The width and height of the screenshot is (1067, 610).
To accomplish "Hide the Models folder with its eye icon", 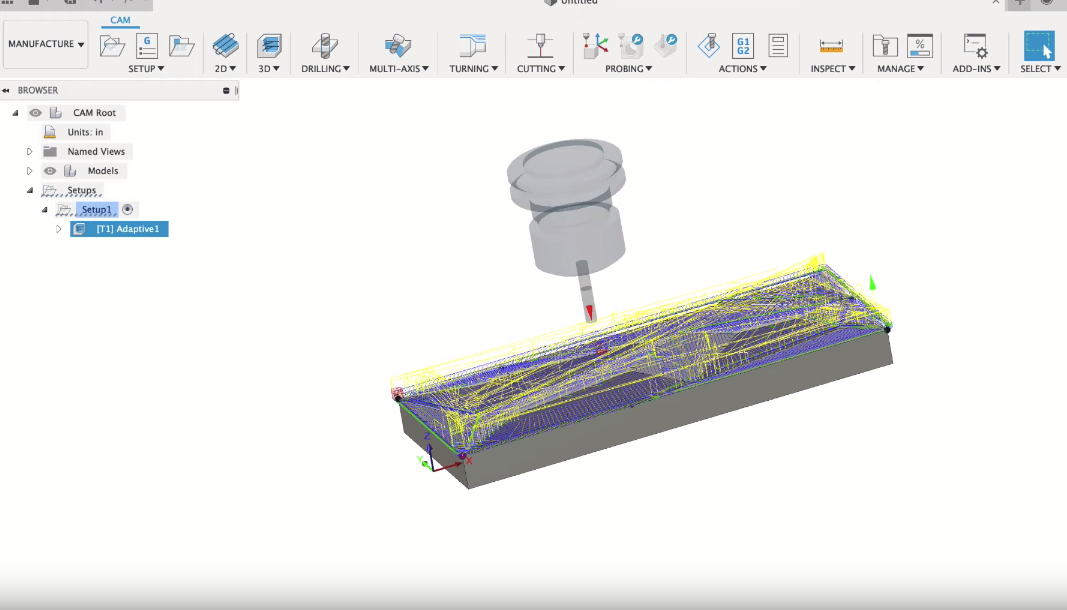I will (x=49, y=170).
